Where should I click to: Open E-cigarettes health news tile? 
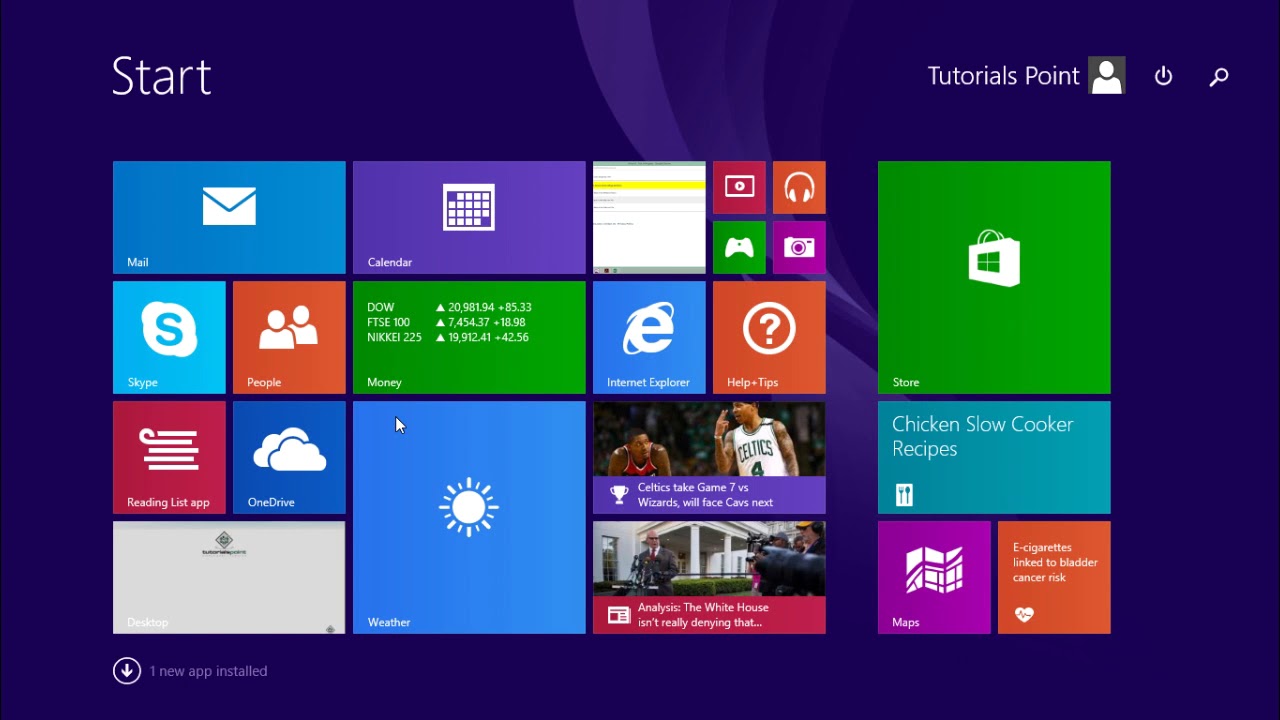coord(1054,577)
